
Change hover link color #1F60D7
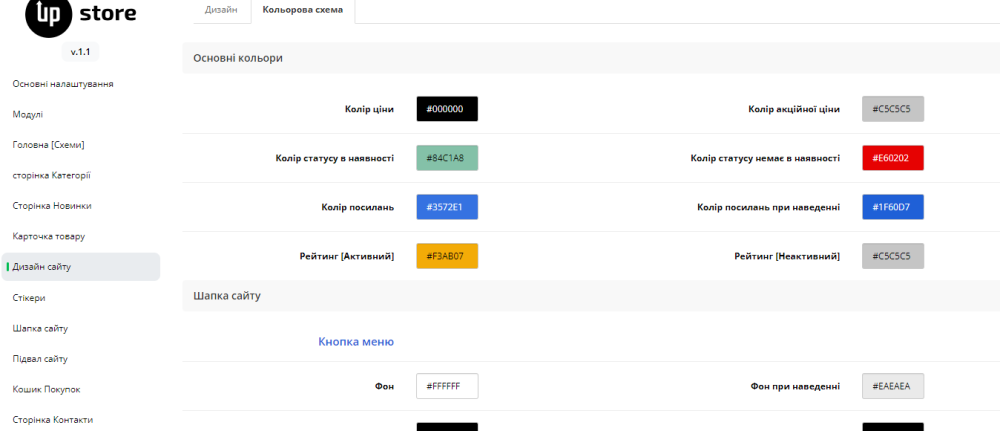[x=893, y=207]
